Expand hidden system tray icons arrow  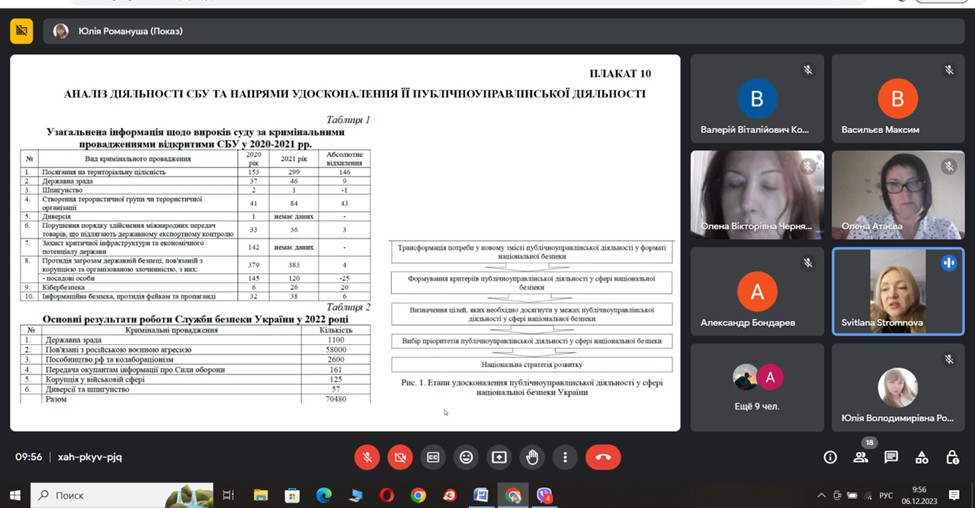pos(821,496)
